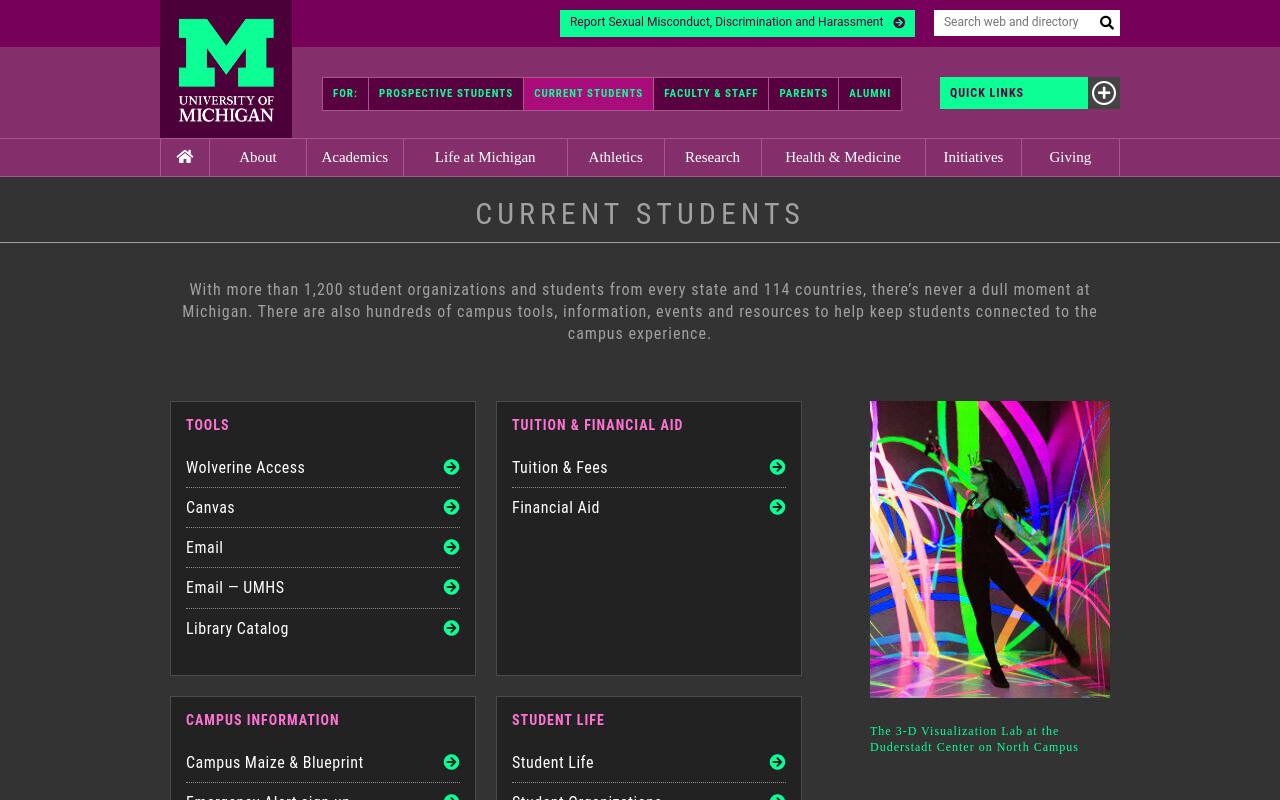
Task: Open the Life at Michigan menu
Action: 485,157
